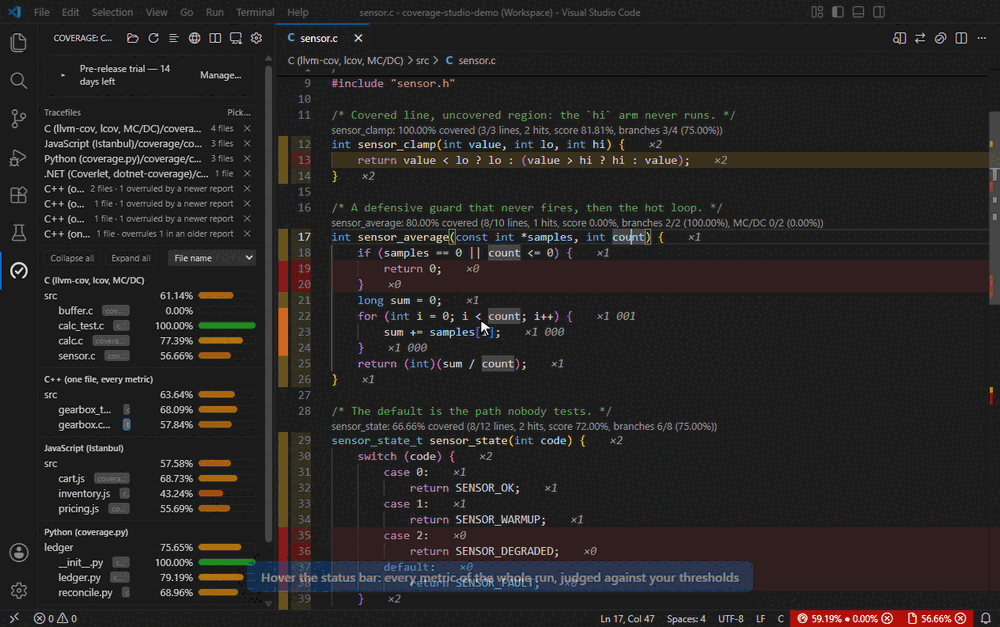The height and width of the screenshot is (627, 1000).
Task: Open the Search view in the activity bar
Action: 18,80
